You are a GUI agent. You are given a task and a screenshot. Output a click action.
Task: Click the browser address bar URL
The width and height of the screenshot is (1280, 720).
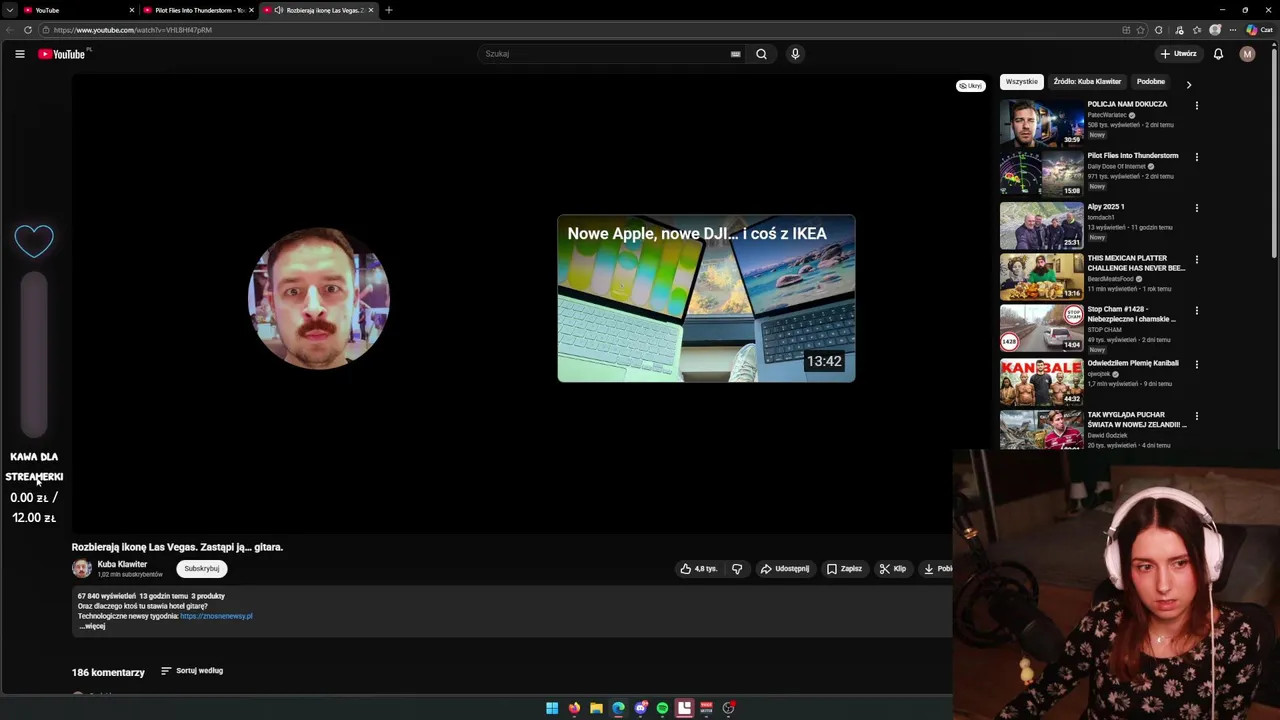point(133,30)
